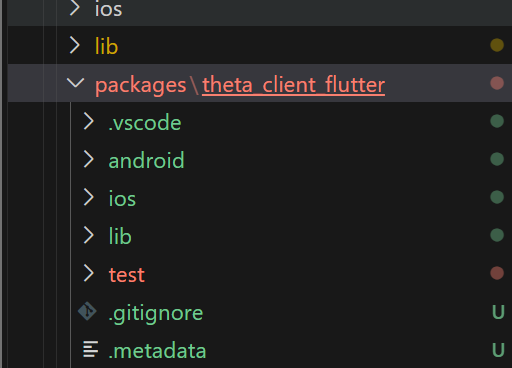Click the U untracked badge on .metadata
The height and width of the screenshot is (368, 512).
coord(498,350)
